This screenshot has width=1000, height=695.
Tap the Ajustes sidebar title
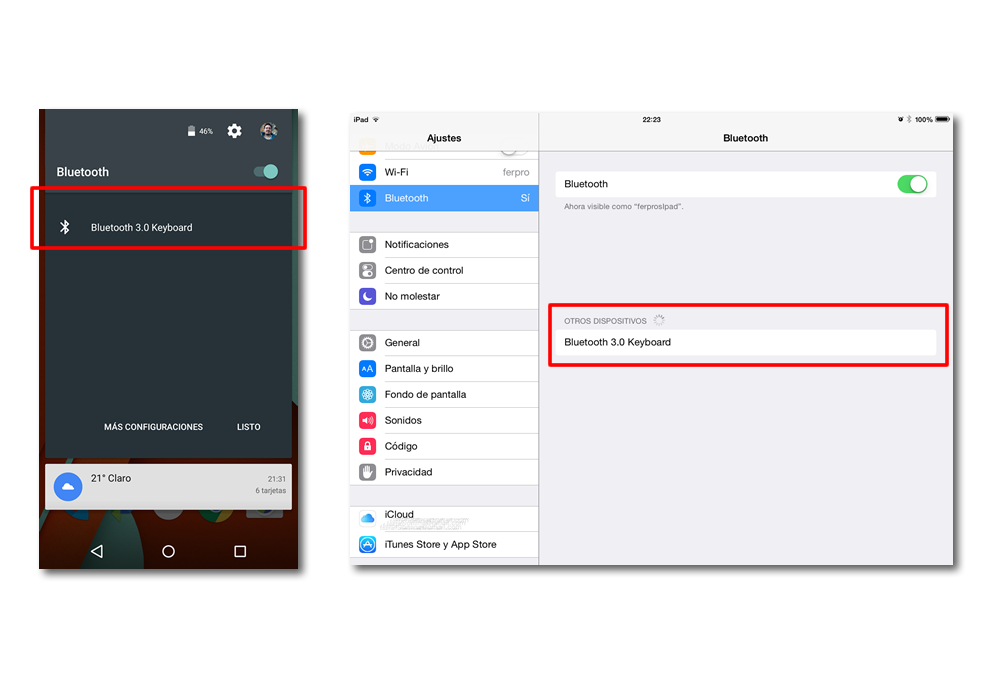tap(444, 138)
